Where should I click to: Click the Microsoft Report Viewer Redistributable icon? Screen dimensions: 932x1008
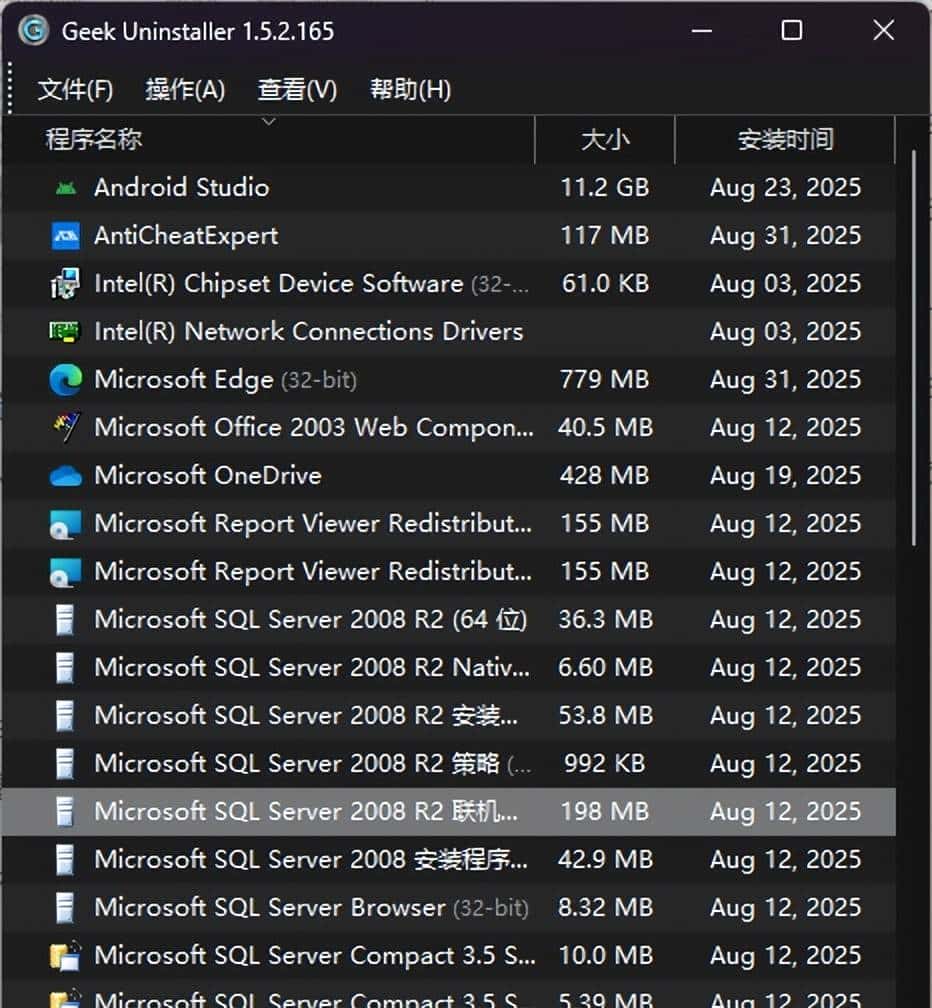(65, 523)
